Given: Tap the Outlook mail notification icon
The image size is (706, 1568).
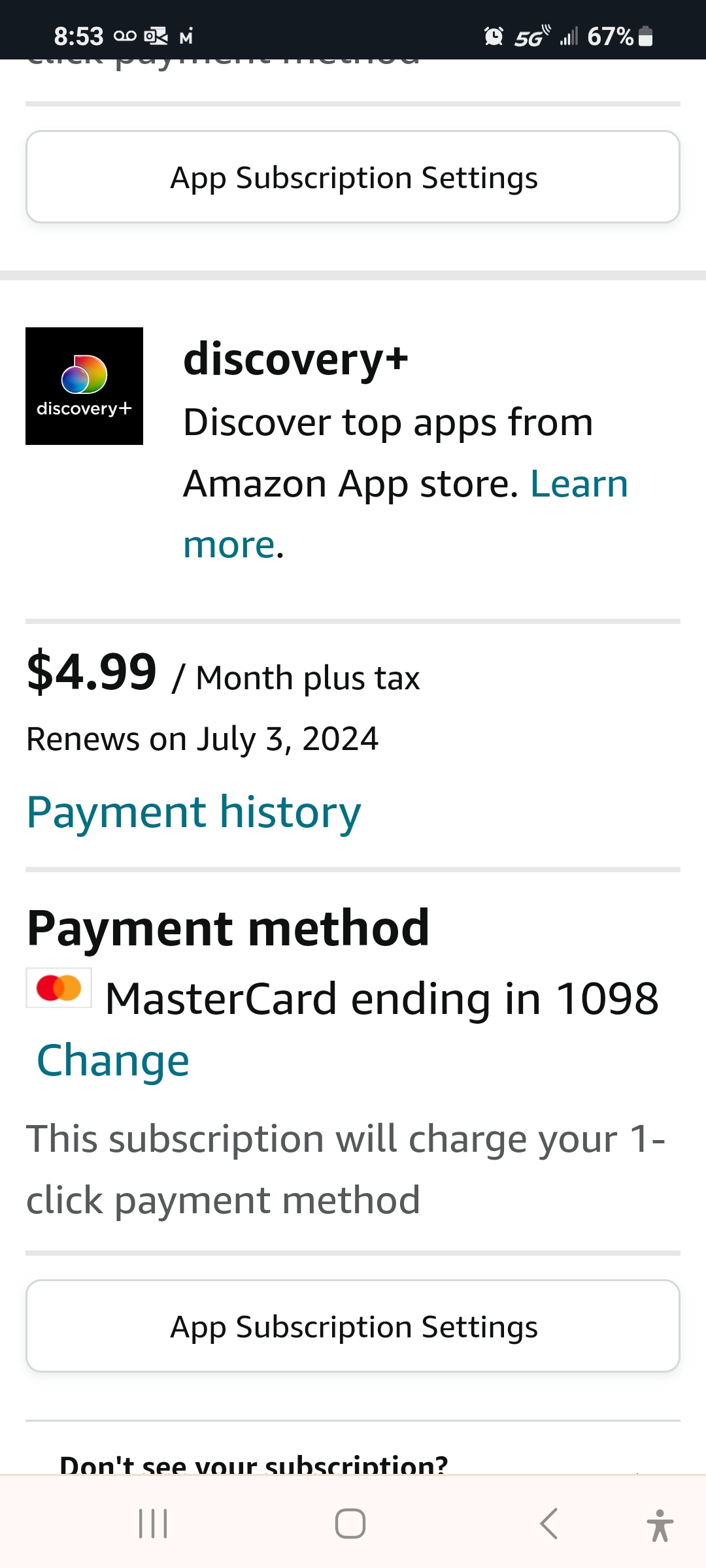Looking at the screenshot, I should coord(156,36).
